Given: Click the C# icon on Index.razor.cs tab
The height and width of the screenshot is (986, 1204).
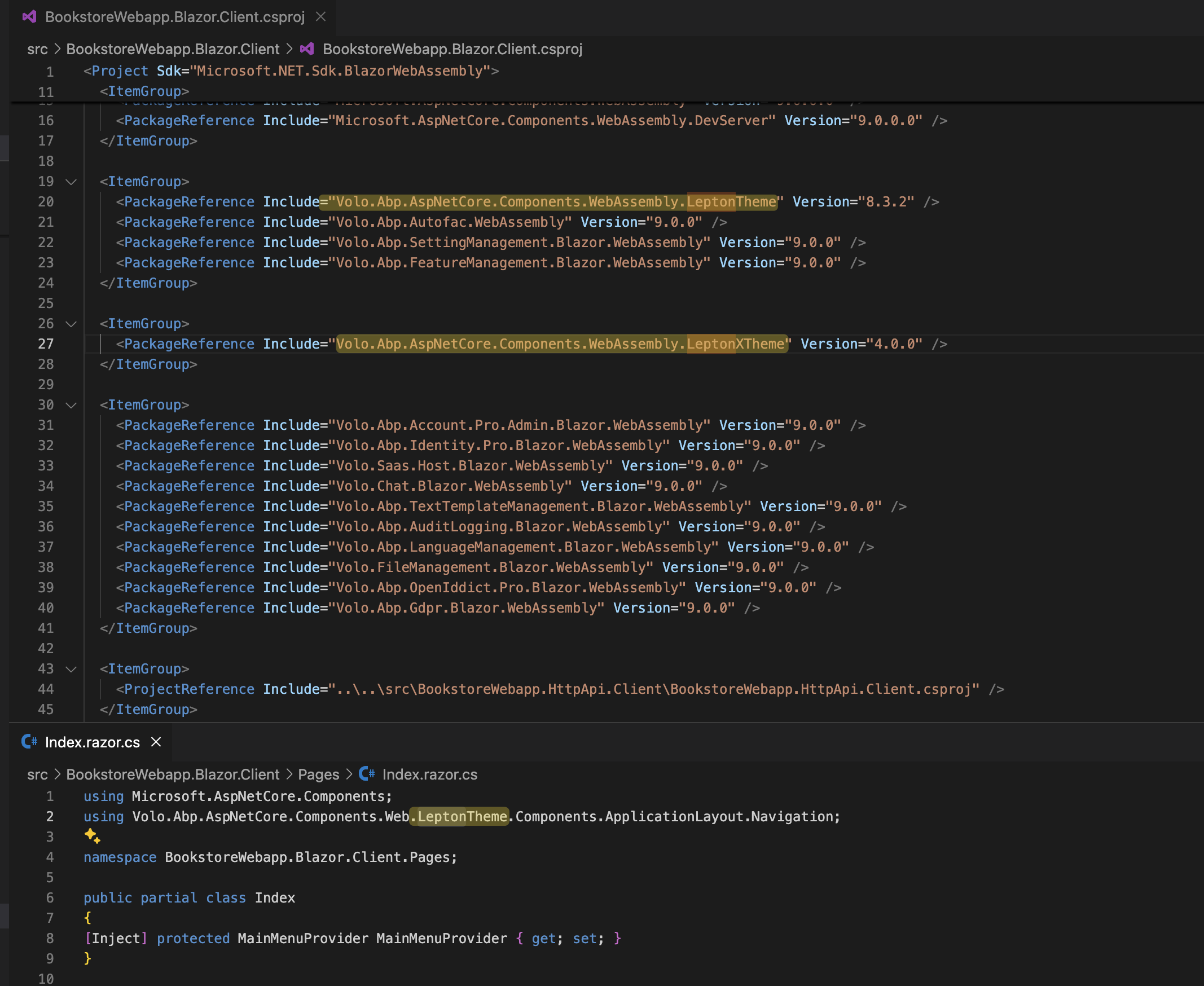Looking at the screenshot, I should 29,742.
